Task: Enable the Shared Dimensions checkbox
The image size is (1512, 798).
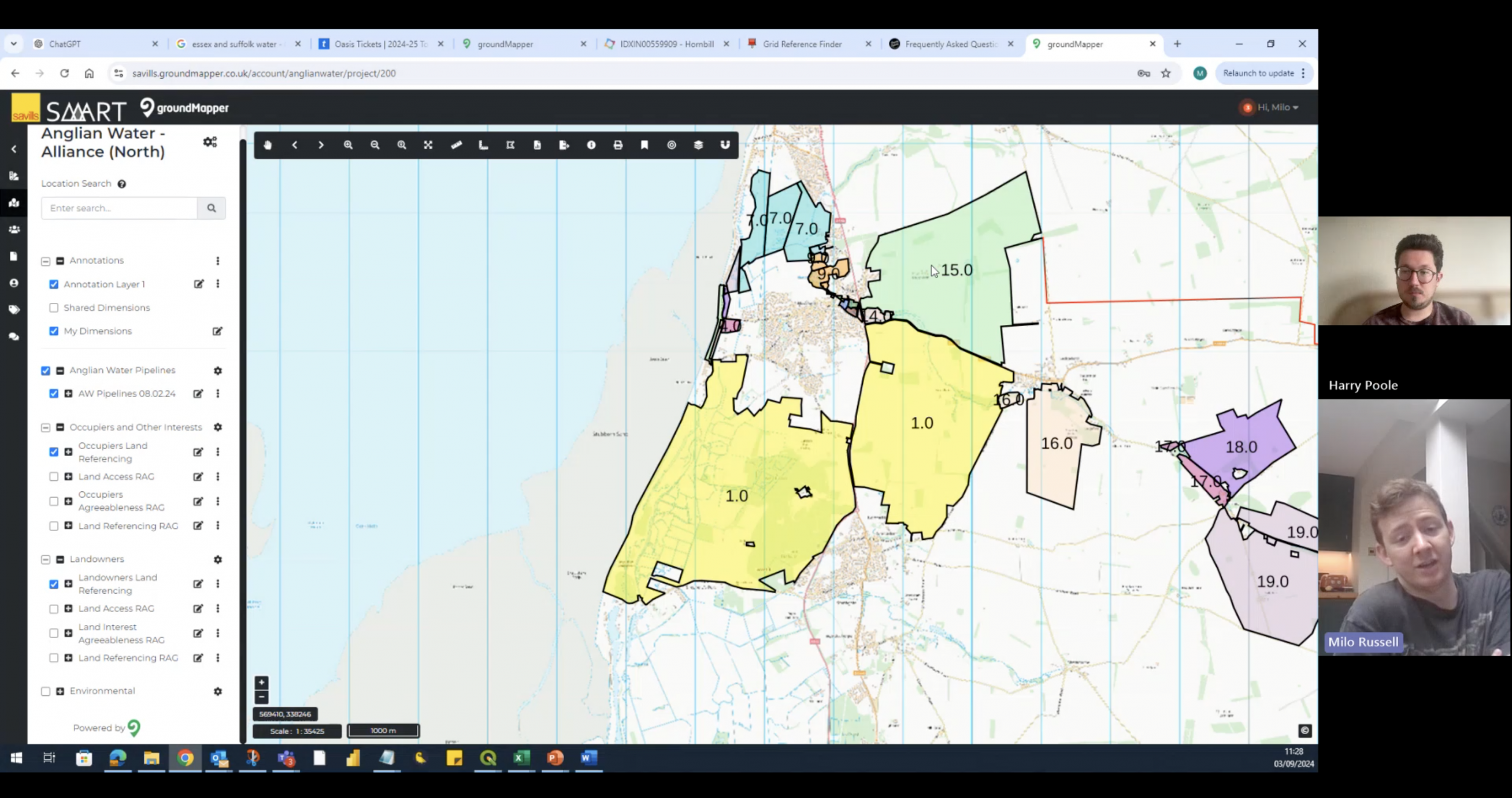Action: point(54,308)
